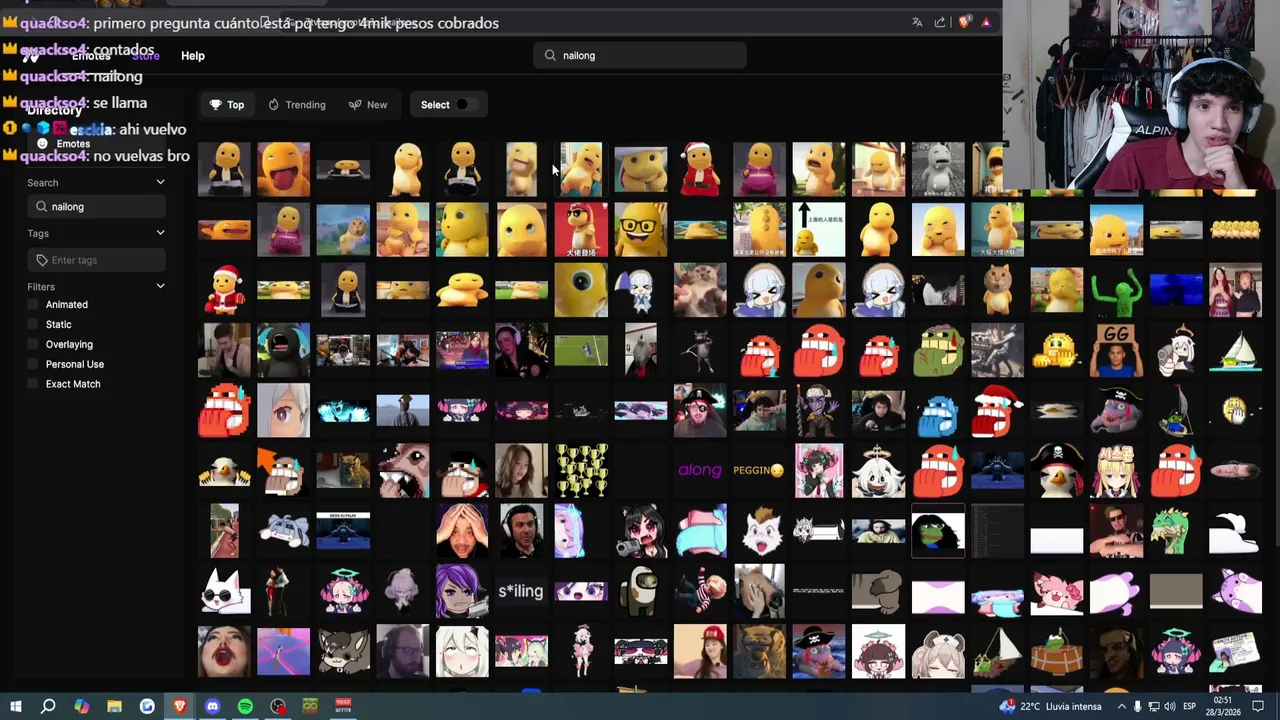Screen dimensions: 1280x720
Task: Select the 's*iling' text emote
Action: [521, 591]
